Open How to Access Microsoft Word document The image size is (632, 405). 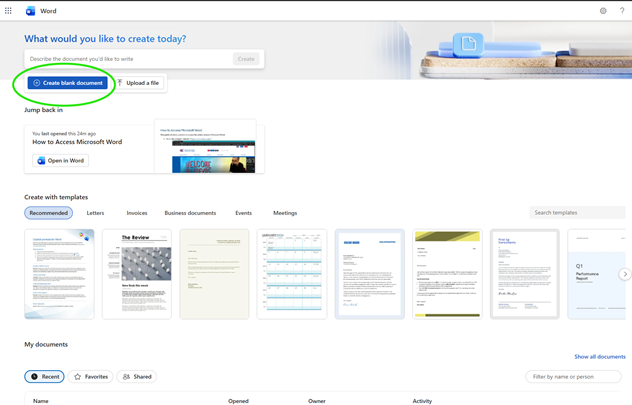click(77, 142)
